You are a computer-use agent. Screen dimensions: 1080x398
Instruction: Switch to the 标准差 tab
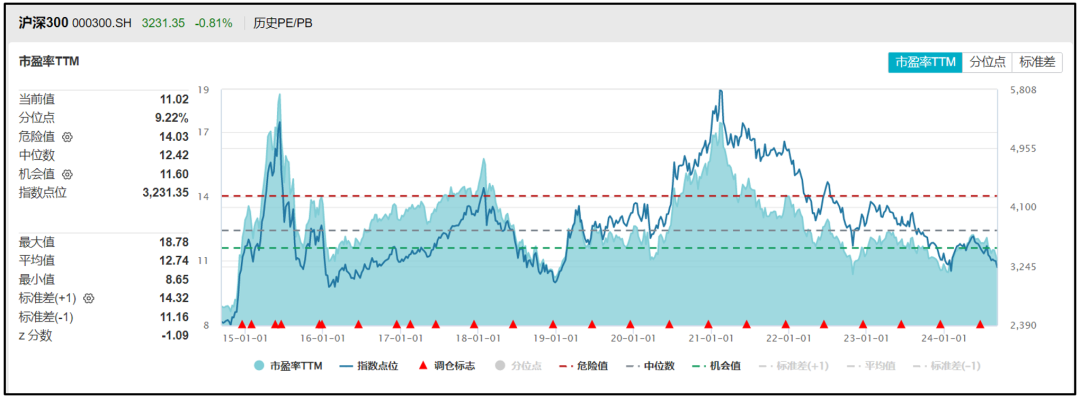click(1037, 62)
